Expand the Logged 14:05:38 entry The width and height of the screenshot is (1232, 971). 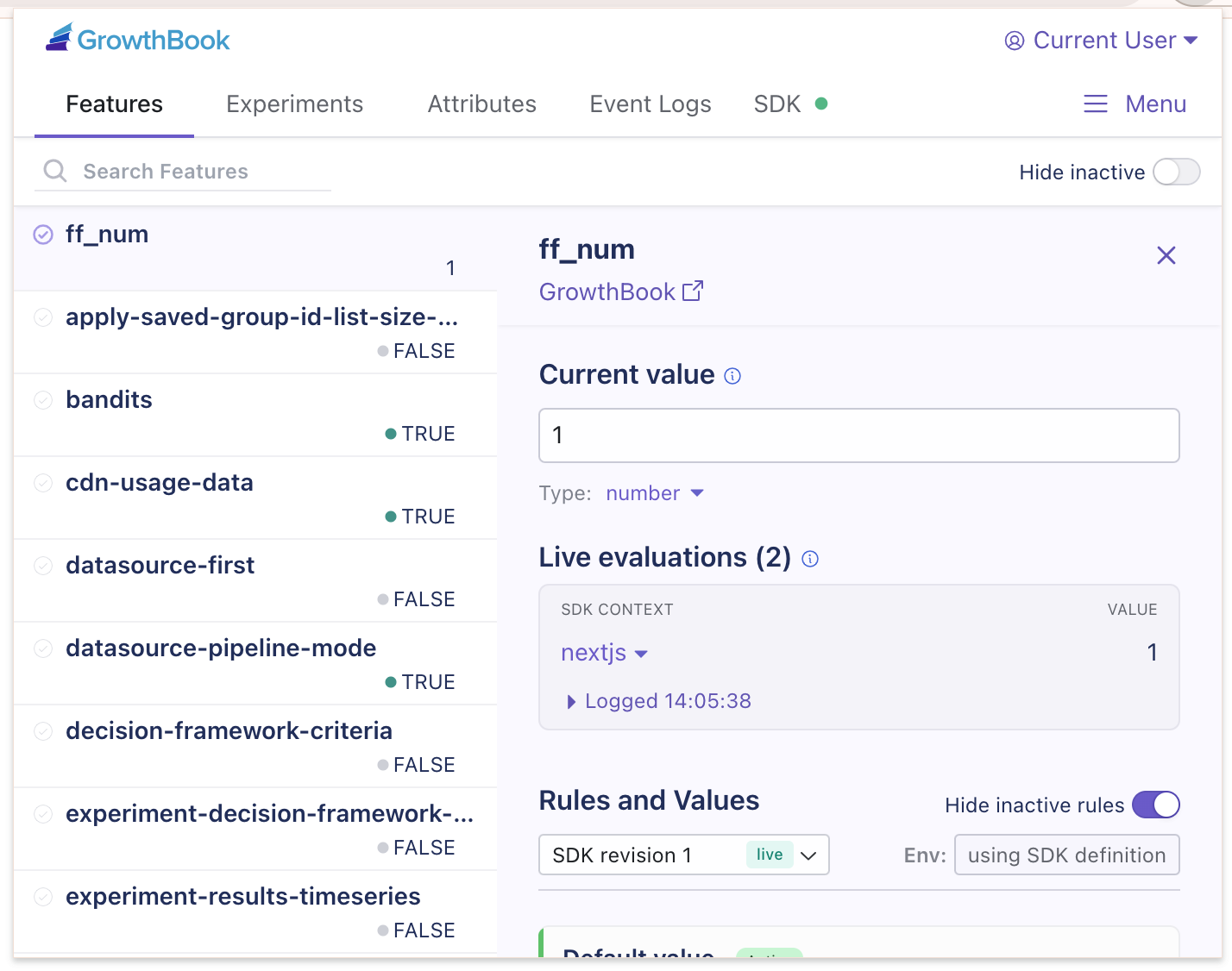(x=658, y=701)
